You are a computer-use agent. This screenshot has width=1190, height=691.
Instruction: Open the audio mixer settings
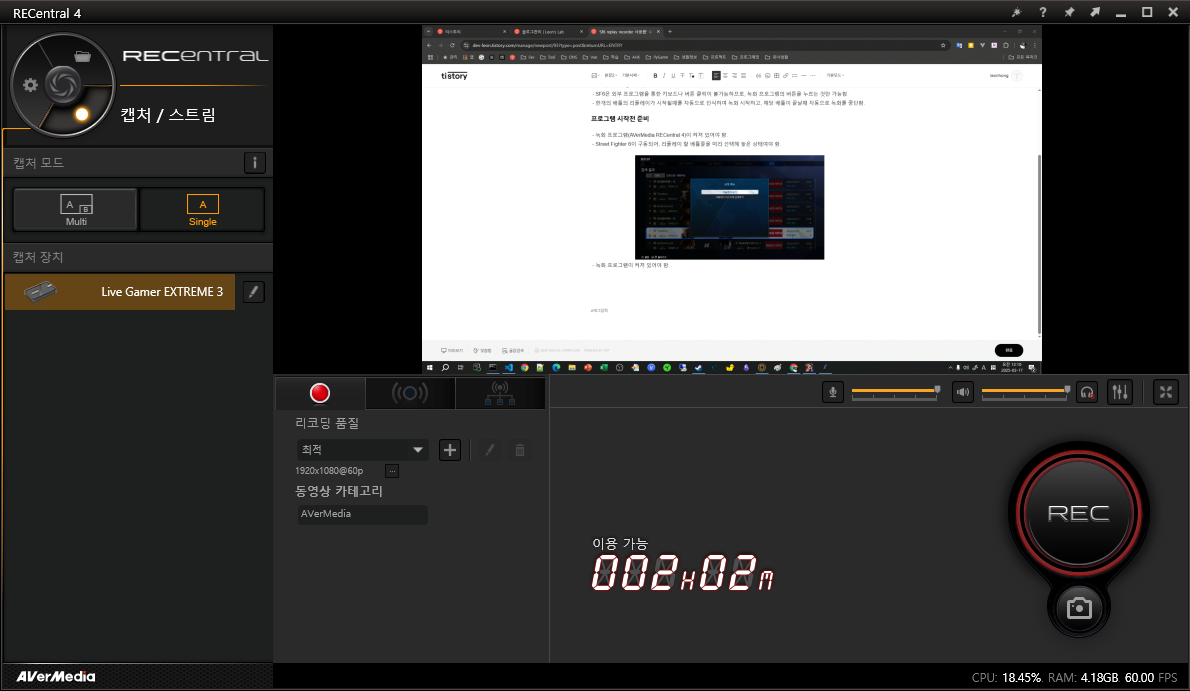1120,392
